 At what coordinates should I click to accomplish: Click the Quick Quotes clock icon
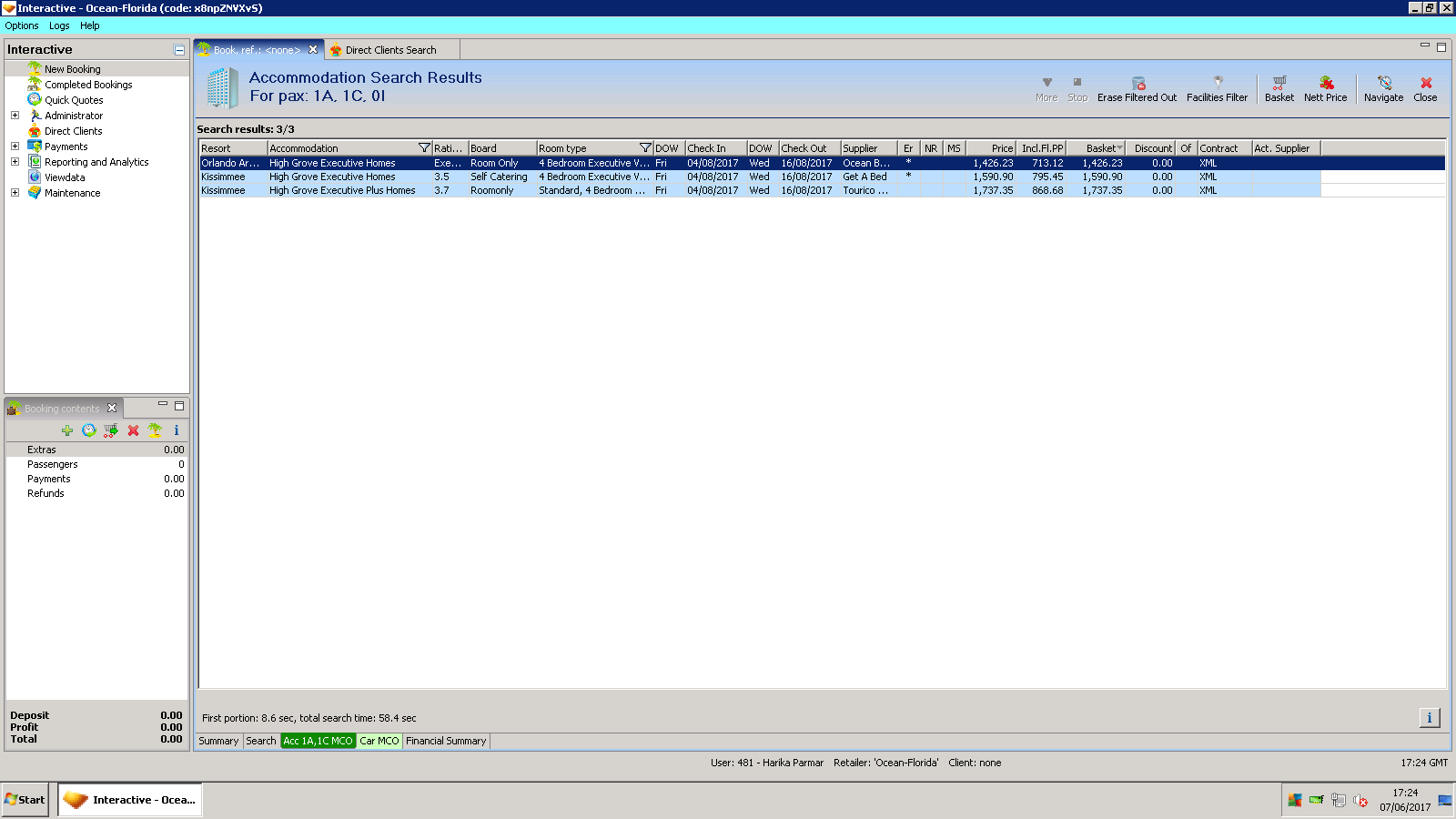point(35,100)
